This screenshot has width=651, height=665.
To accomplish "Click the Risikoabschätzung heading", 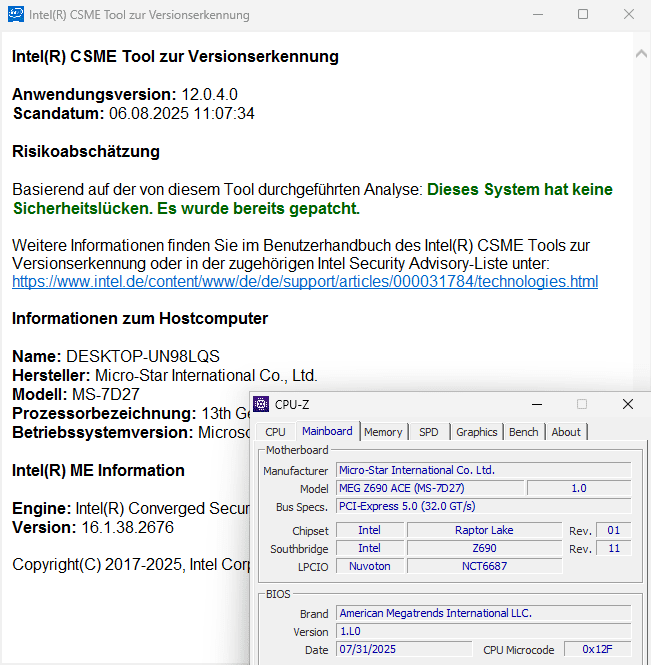I will pos(86,151).
